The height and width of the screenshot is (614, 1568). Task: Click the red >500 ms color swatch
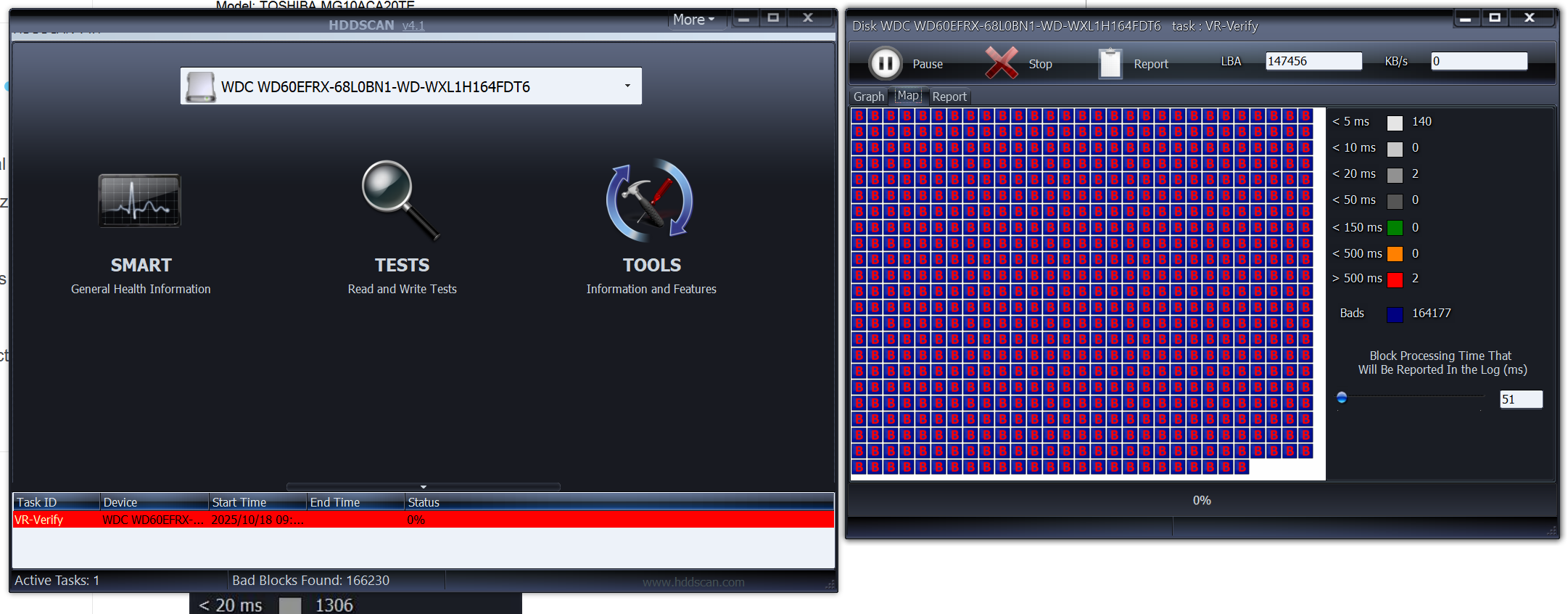click(x=1395, y=279)
